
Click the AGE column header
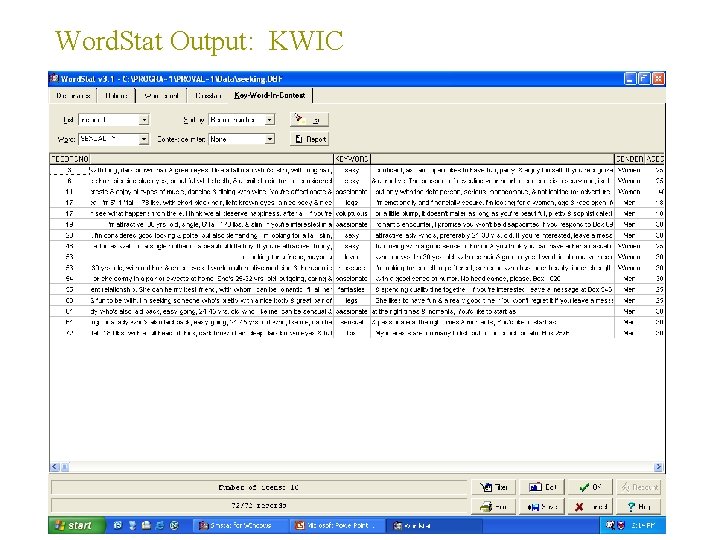[x=654, y=159]
